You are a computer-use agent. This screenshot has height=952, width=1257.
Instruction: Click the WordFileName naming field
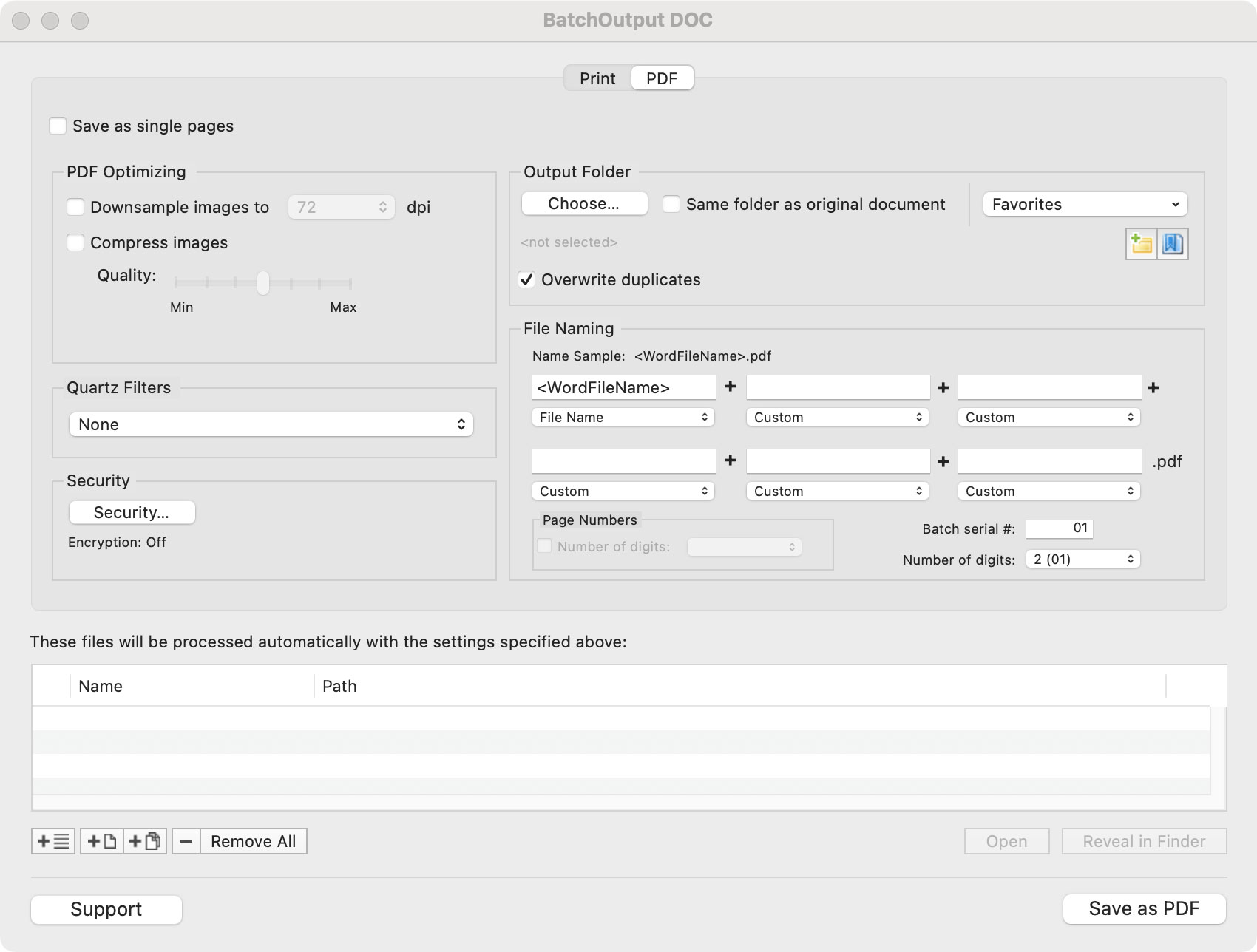click(623, 387)
